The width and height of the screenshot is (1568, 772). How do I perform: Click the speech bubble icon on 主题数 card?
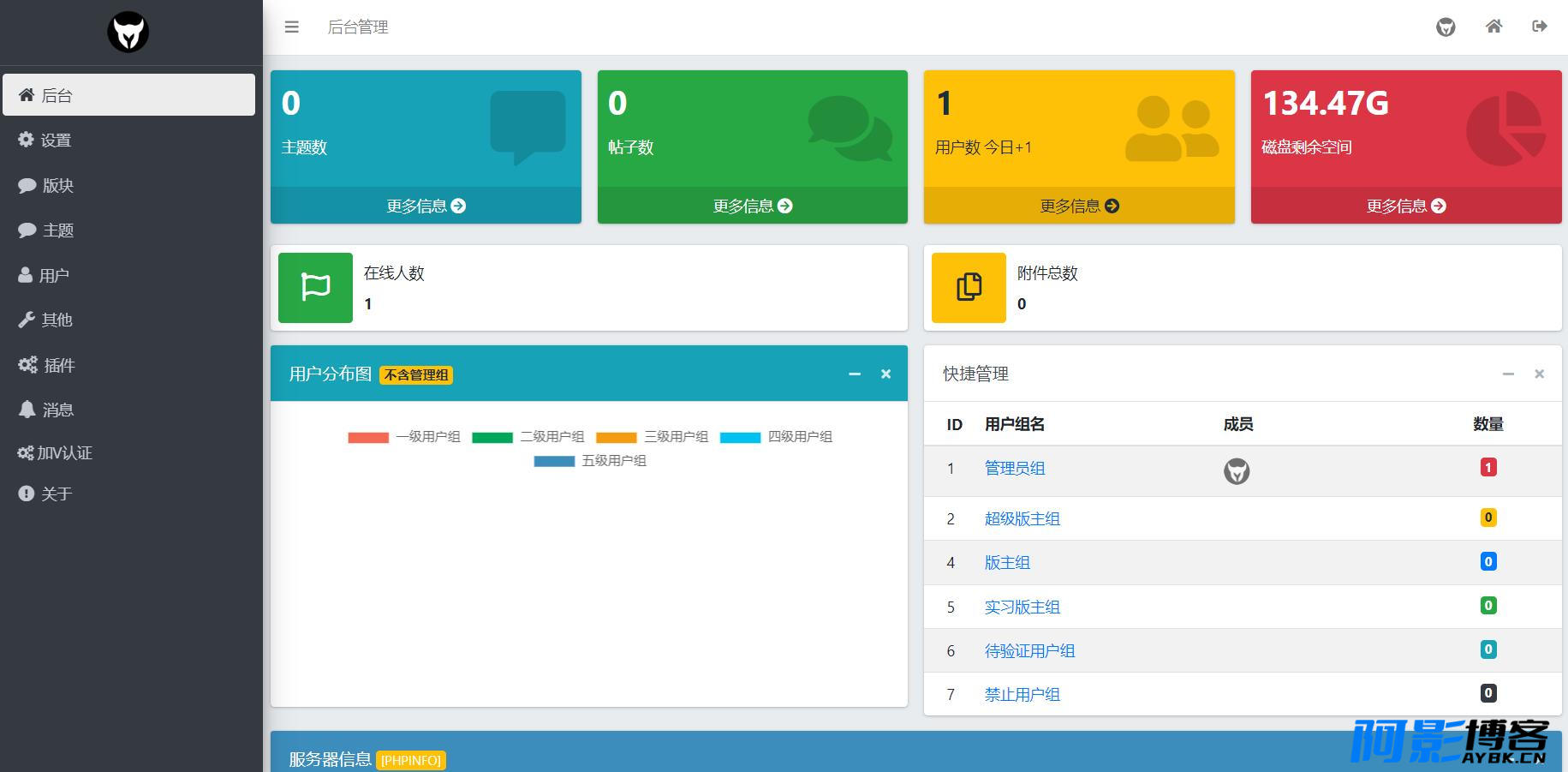528,127
